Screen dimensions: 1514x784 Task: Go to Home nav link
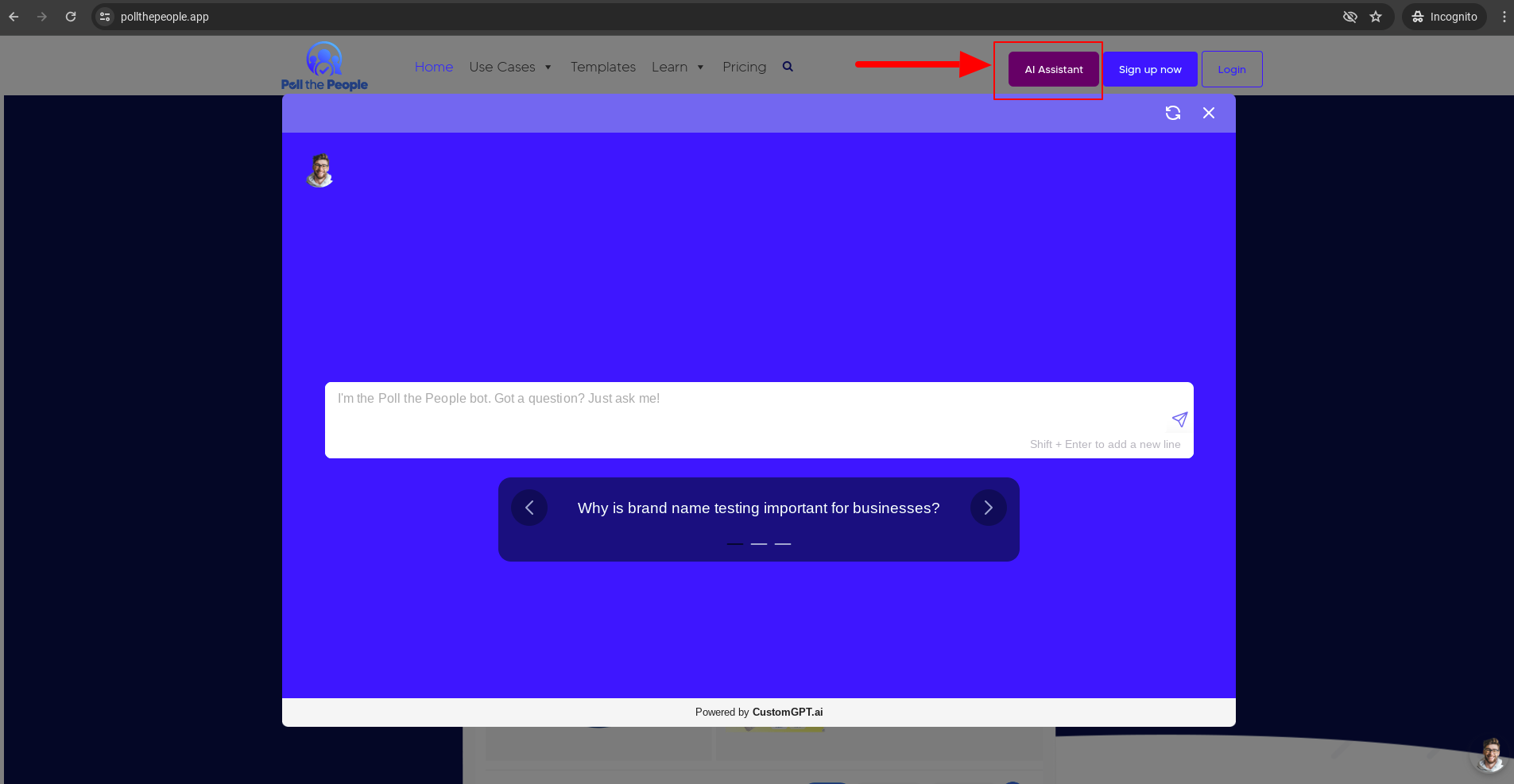tap(434, 67)
